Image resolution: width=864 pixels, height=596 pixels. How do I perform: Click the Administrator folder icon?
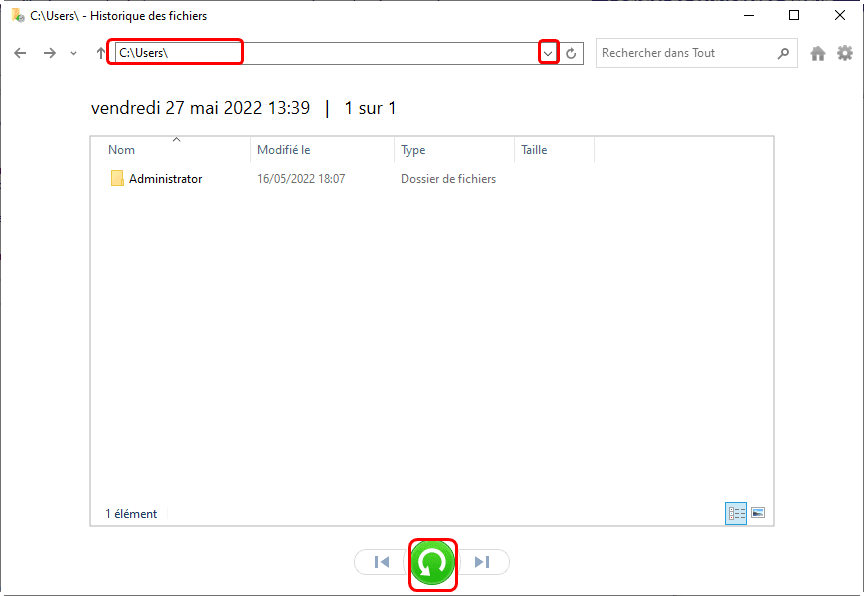pyautogui.click(x=117, y=178)
